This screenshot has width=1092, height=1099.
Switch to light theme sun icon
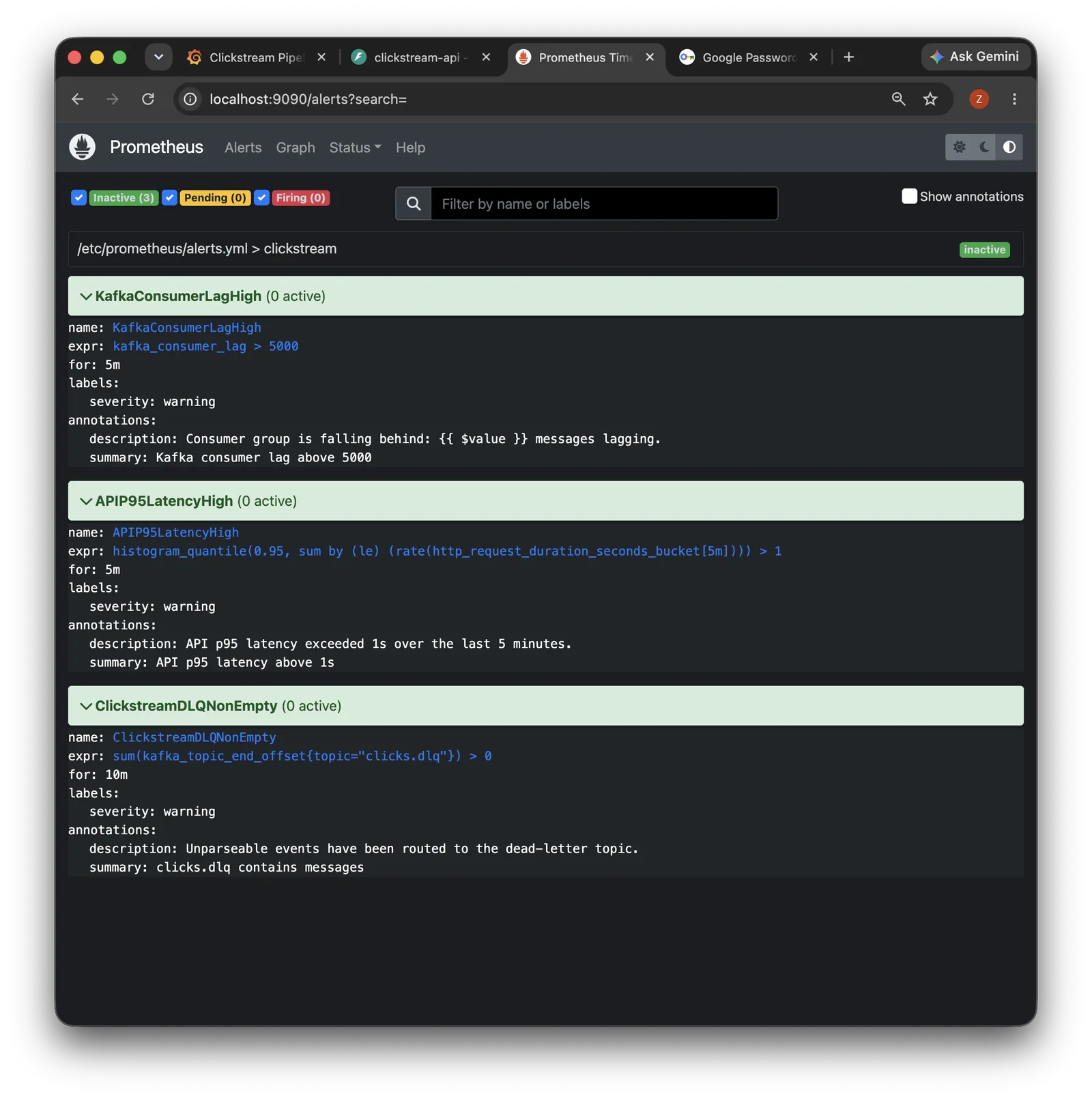pyautogui.click(x=959, y=147)
